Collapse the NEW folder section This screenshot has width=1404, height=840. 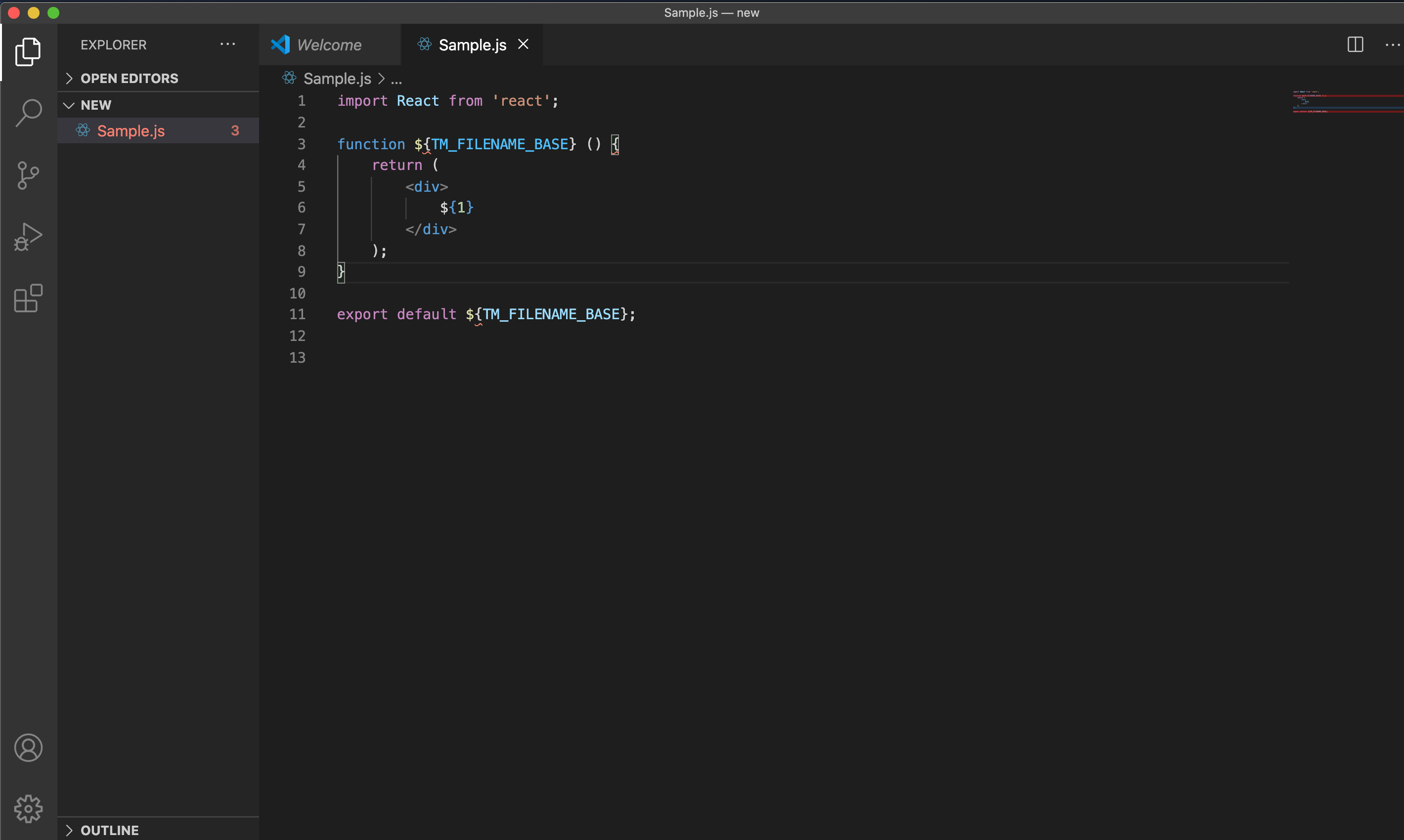96,105
